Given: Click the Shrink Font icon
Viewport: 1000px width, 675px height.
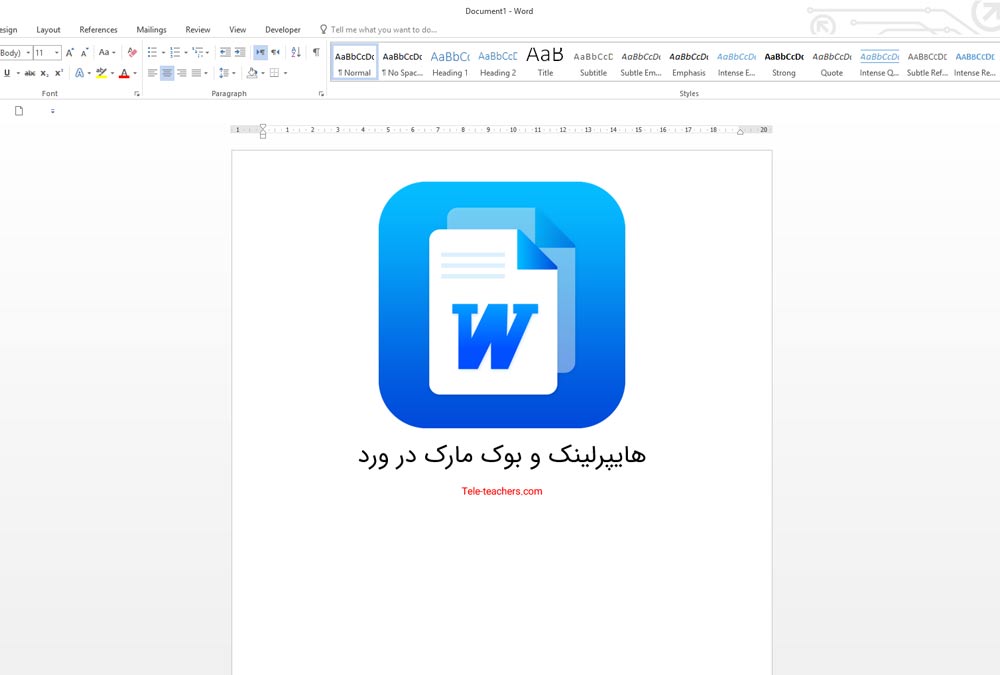Looking at the screenshot, I should tap(84, 52).
